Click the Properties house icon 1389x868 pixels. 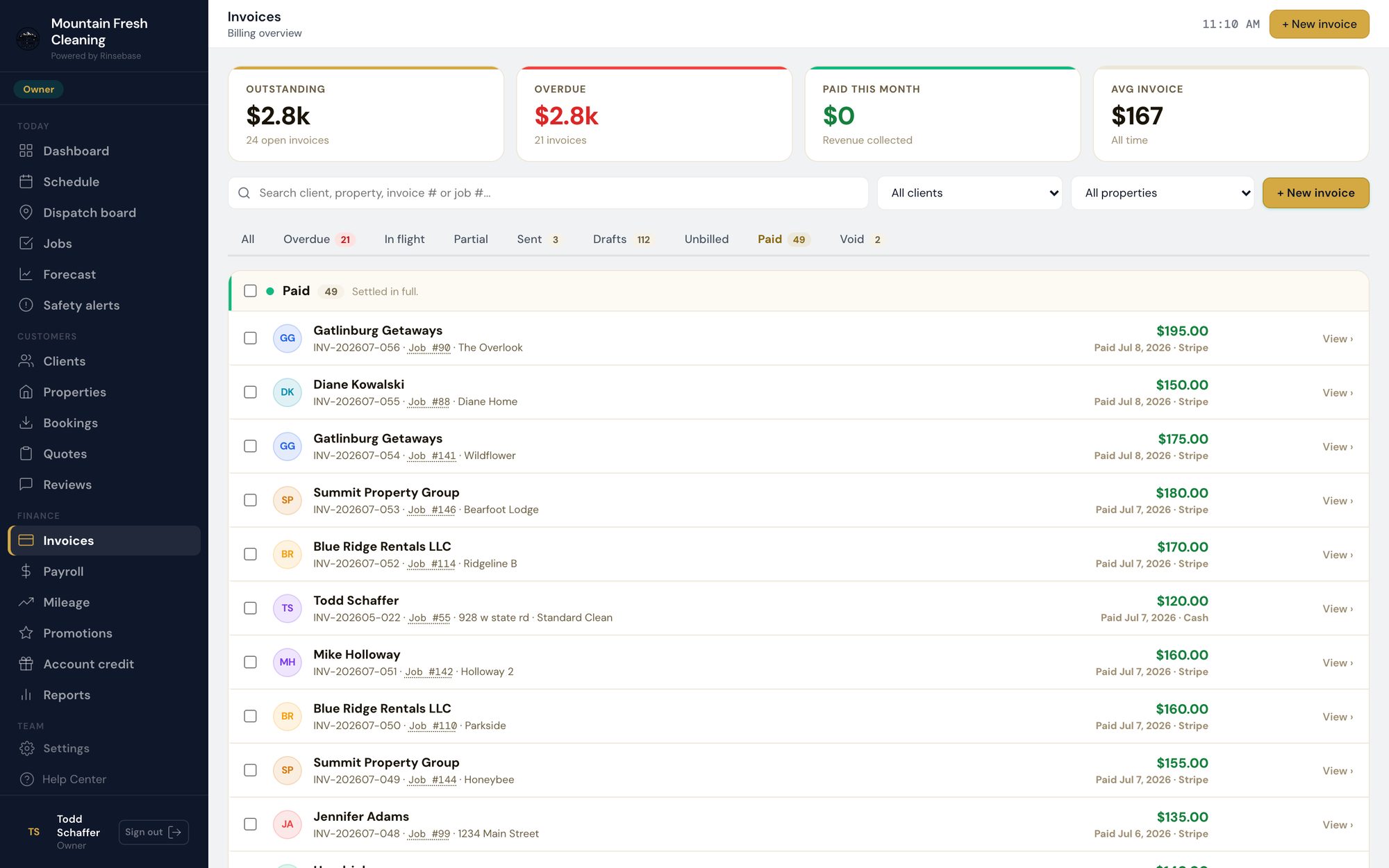(x=26, y=392)
